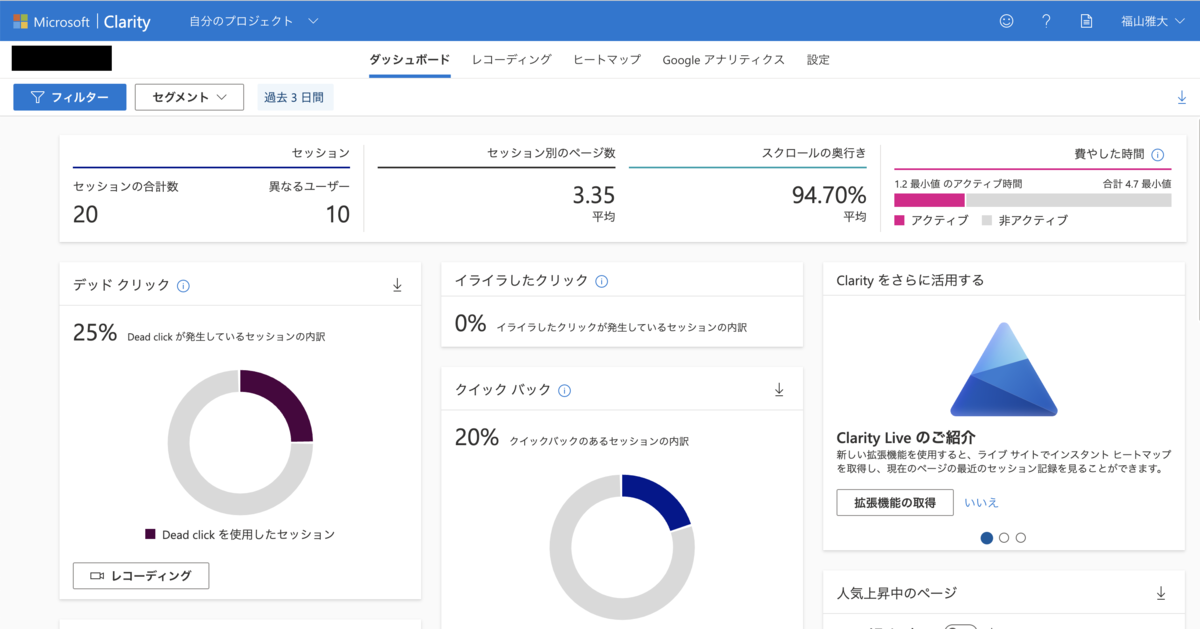Open the セグメント dropdown

(189, 97)
